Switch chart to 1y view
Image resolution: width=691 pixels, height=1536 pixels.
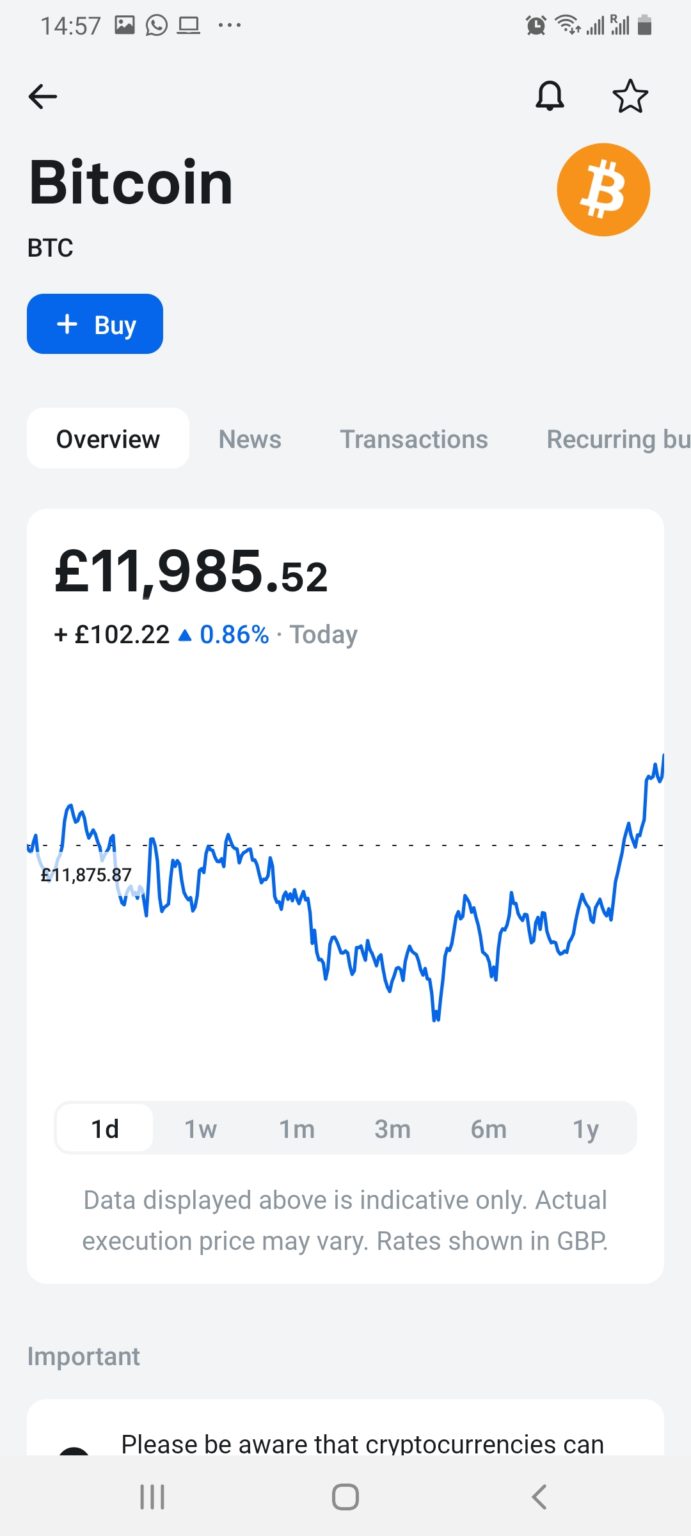585,1128
